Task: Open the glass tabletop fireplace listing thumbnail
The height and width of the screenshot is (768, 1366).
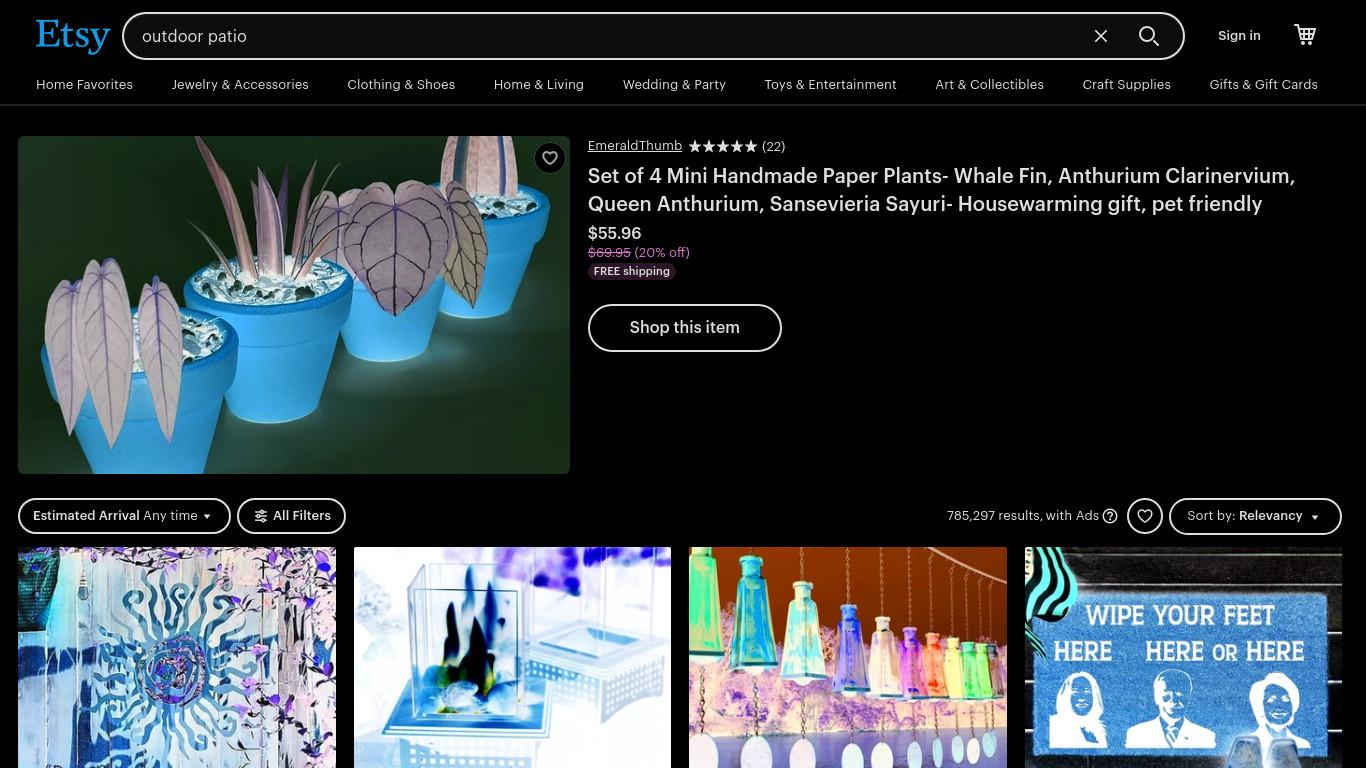Action: coord(512,657)
